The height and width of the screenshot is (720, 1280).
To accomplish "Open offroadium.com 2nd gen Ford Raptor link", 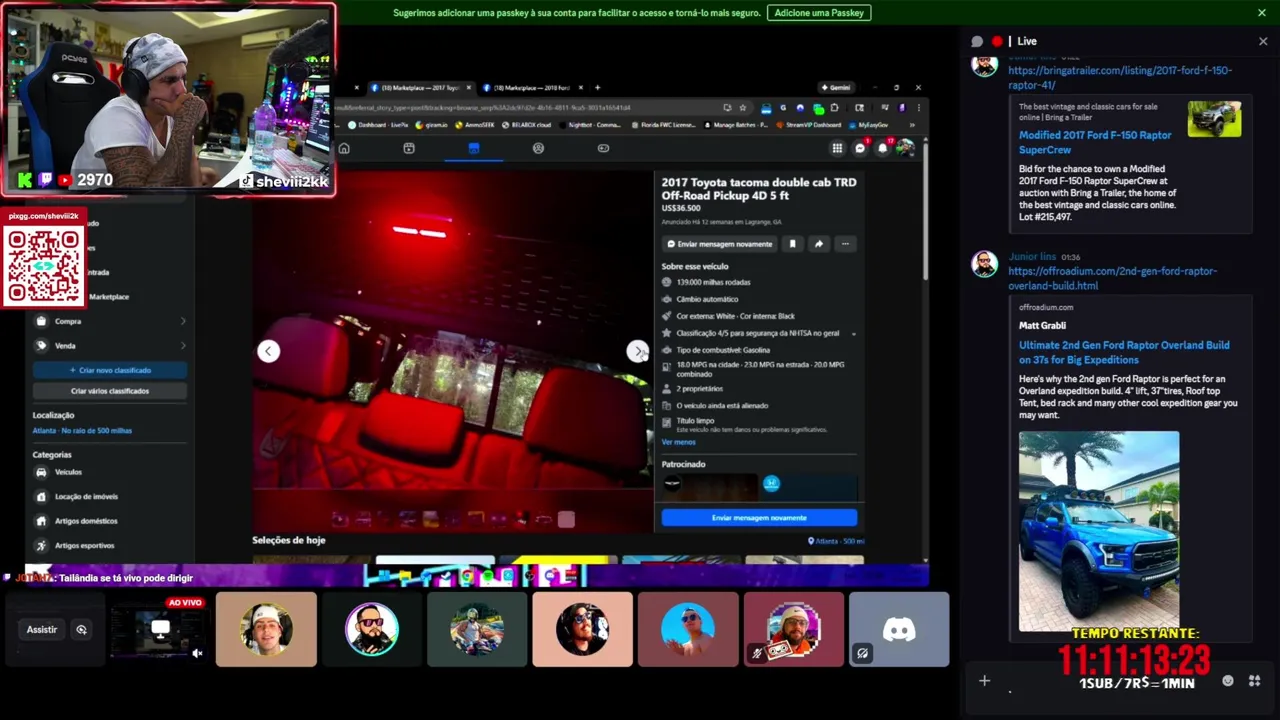I will (1112, 278).
